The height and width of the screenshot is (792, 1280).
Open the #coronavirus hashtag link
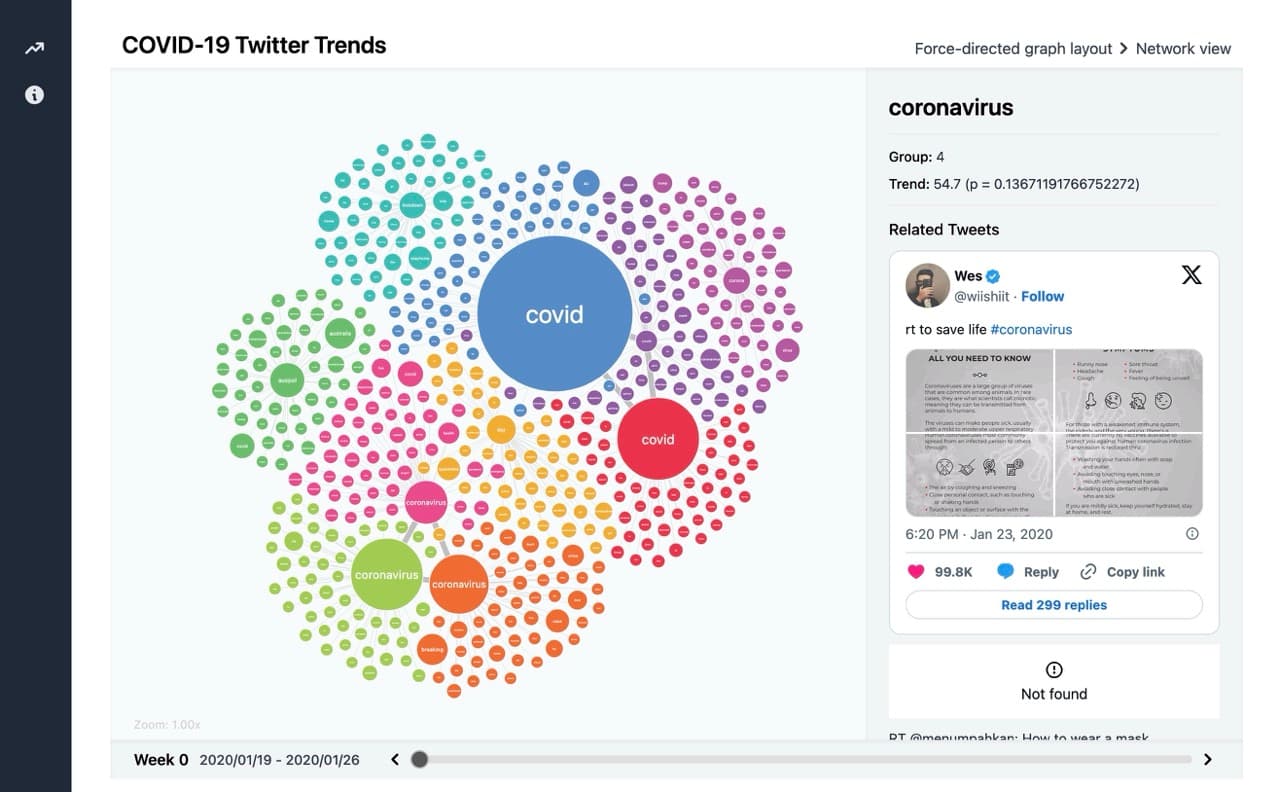click(x=1030, y=329)
